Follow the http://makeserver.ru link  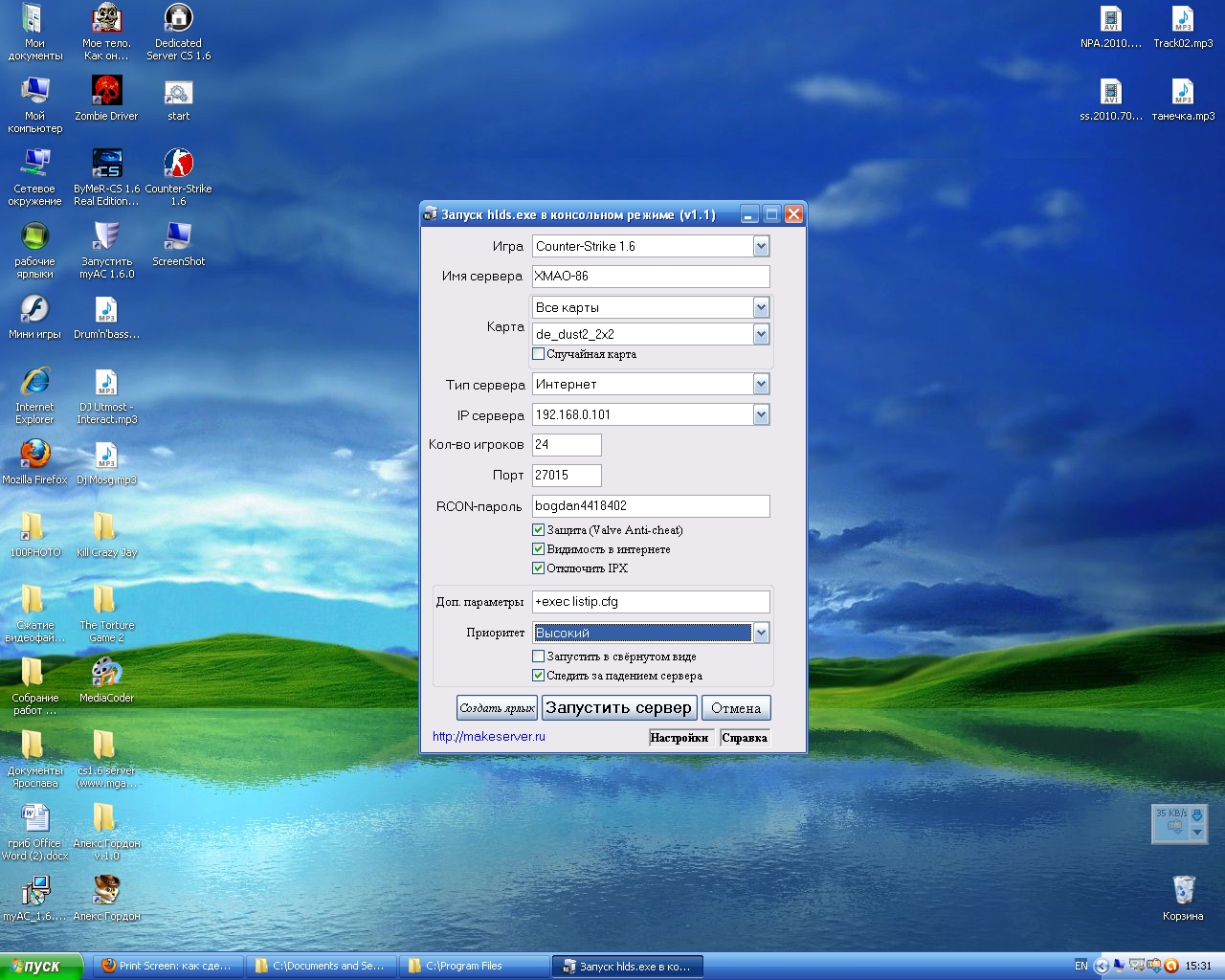(489, 737)
